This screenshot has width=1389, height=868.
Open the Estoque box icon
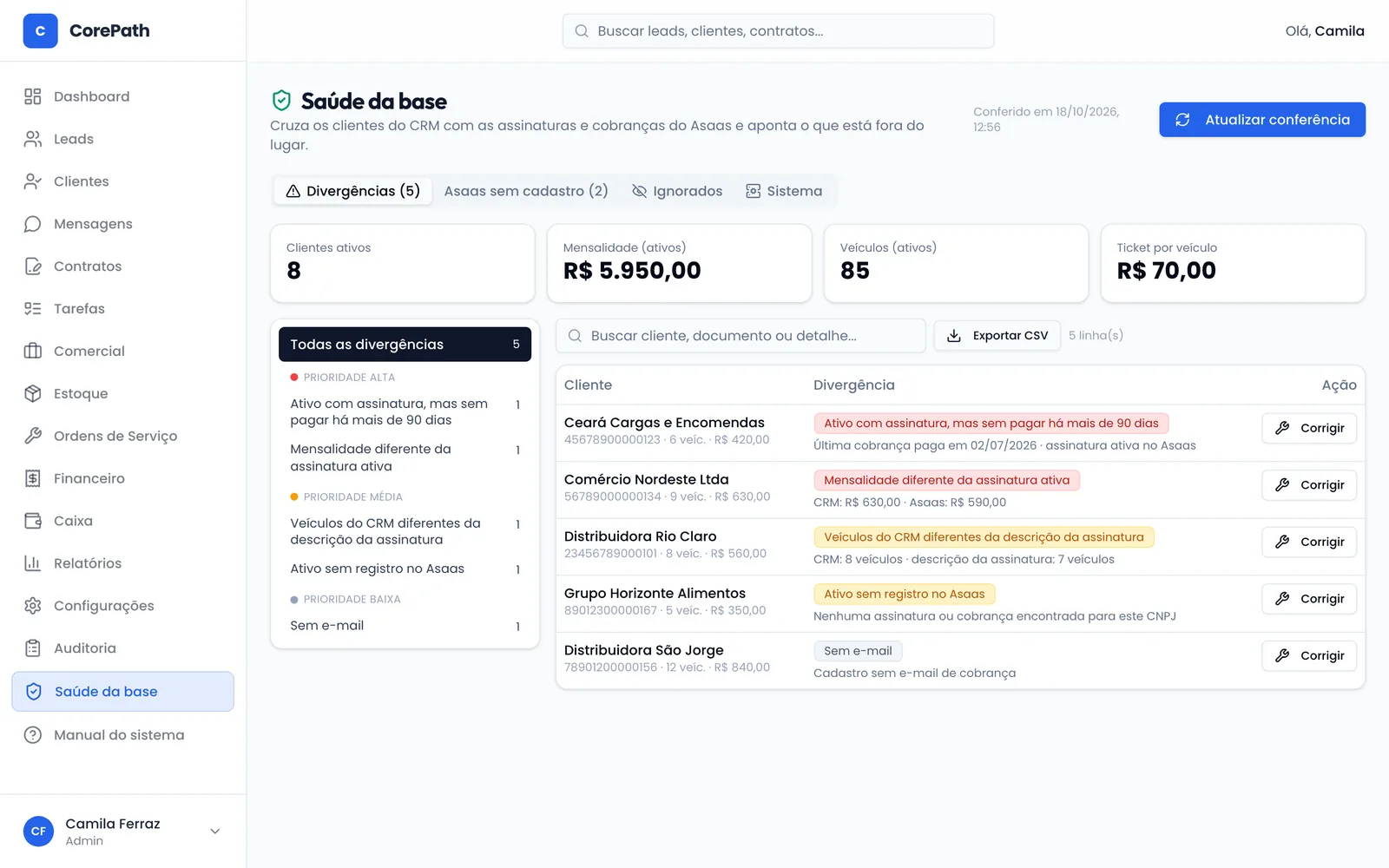(x=33, y=394)
